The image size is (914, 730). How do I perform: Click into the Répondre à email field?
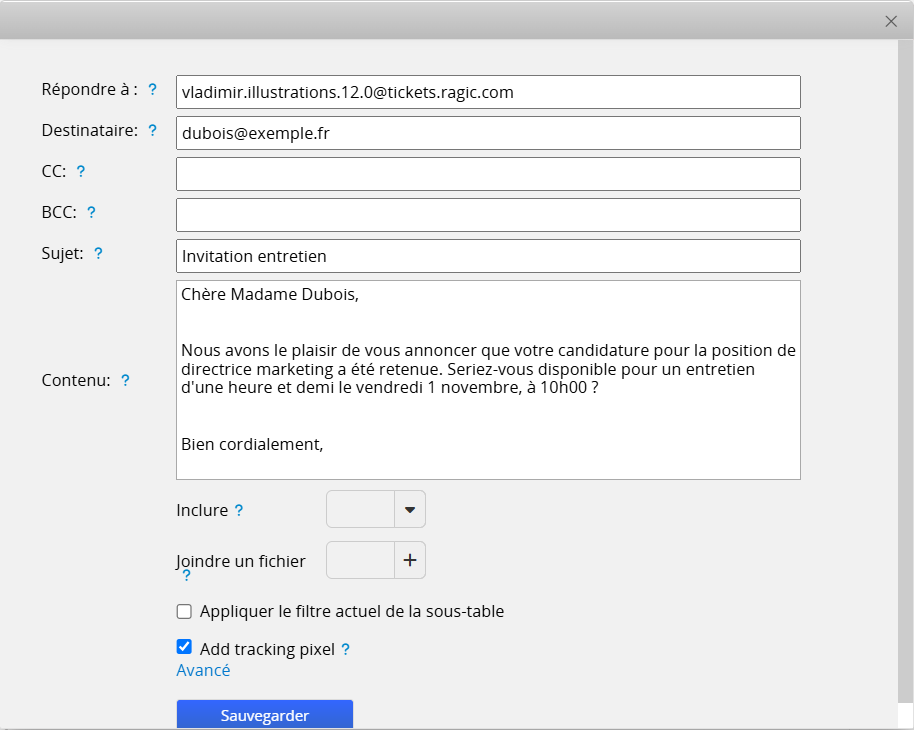tap(488, 92)
